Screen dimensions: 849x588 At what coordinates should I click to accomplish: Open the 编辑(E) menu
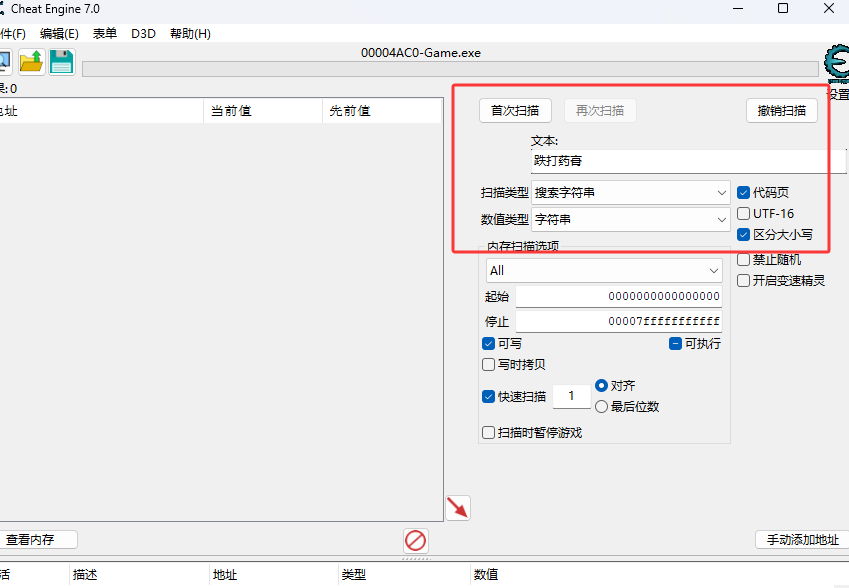pos(59,34)
